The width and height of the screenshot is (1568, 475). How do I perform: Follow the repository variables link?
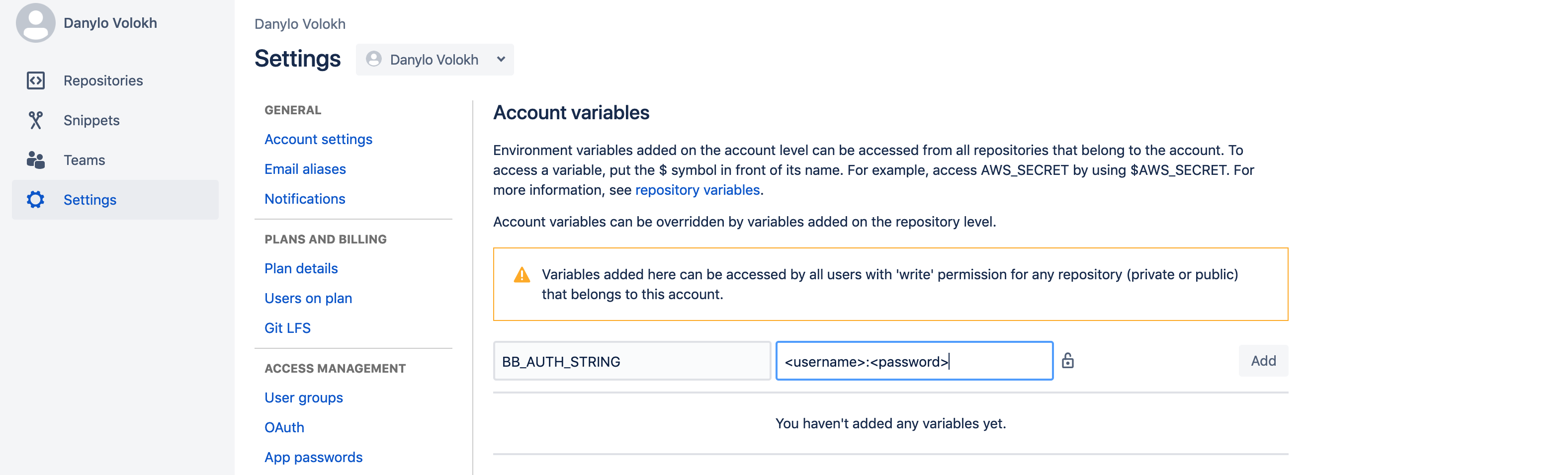tap(697, 190)
